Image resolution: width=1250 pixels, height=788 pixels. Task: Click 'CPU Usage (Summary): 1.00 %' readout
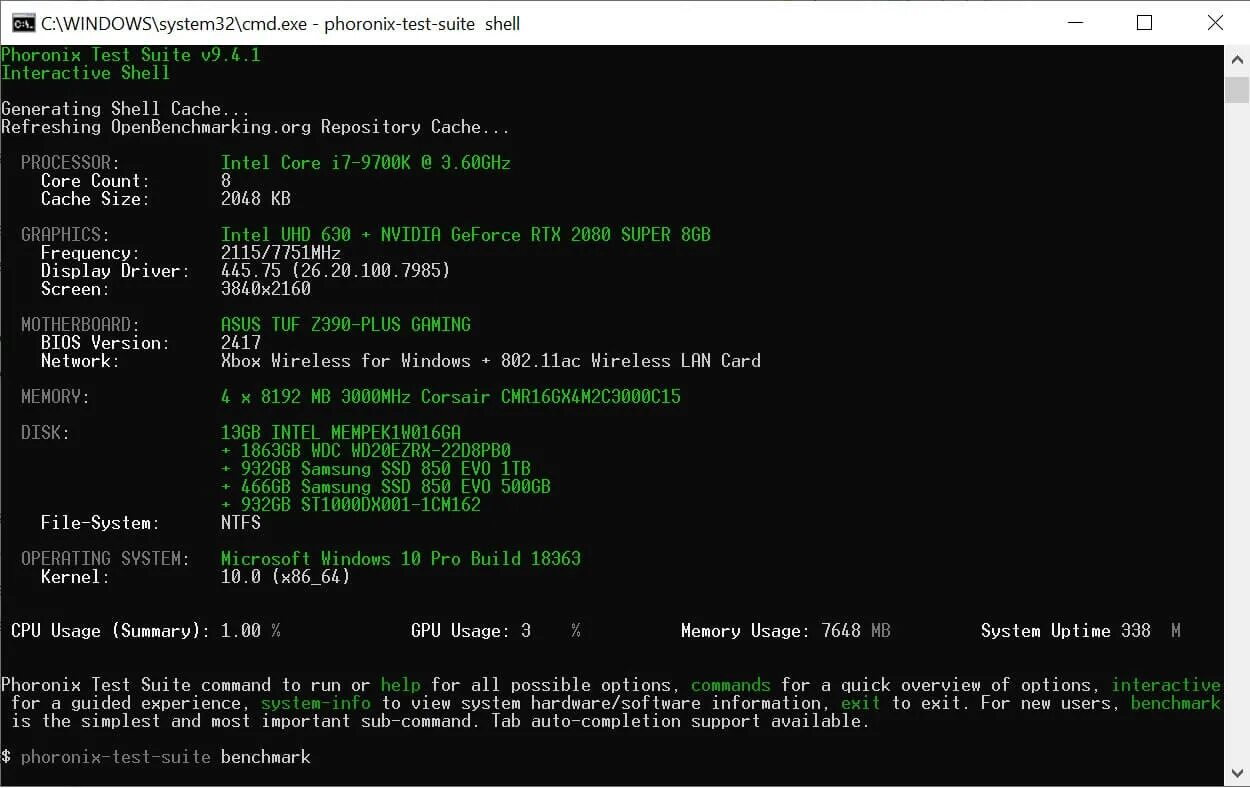(x=146, y=631)
